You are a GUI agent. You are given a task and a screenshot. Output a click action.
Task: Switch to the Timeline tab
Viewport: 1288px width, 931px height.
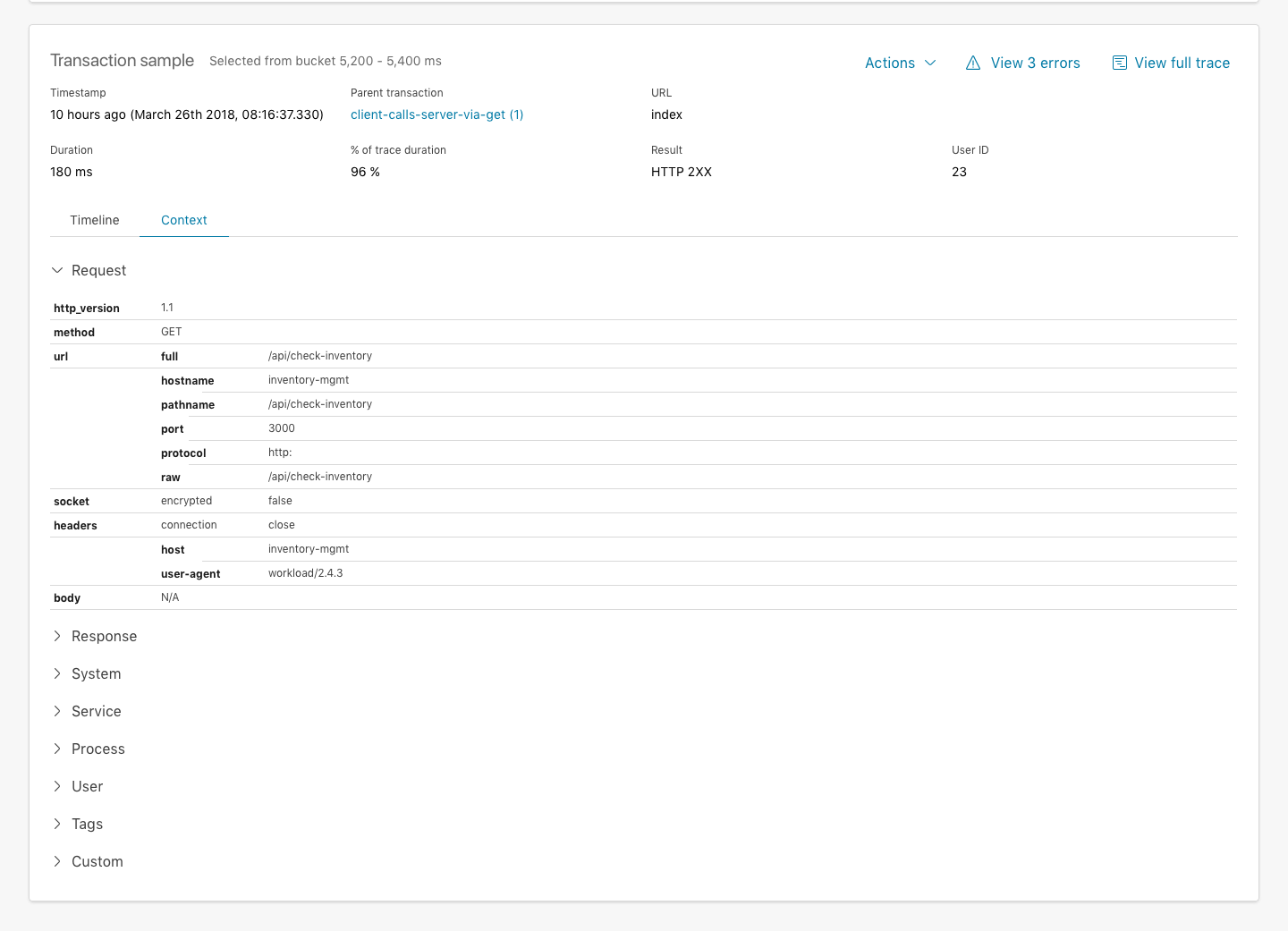(x=94, y=220)
